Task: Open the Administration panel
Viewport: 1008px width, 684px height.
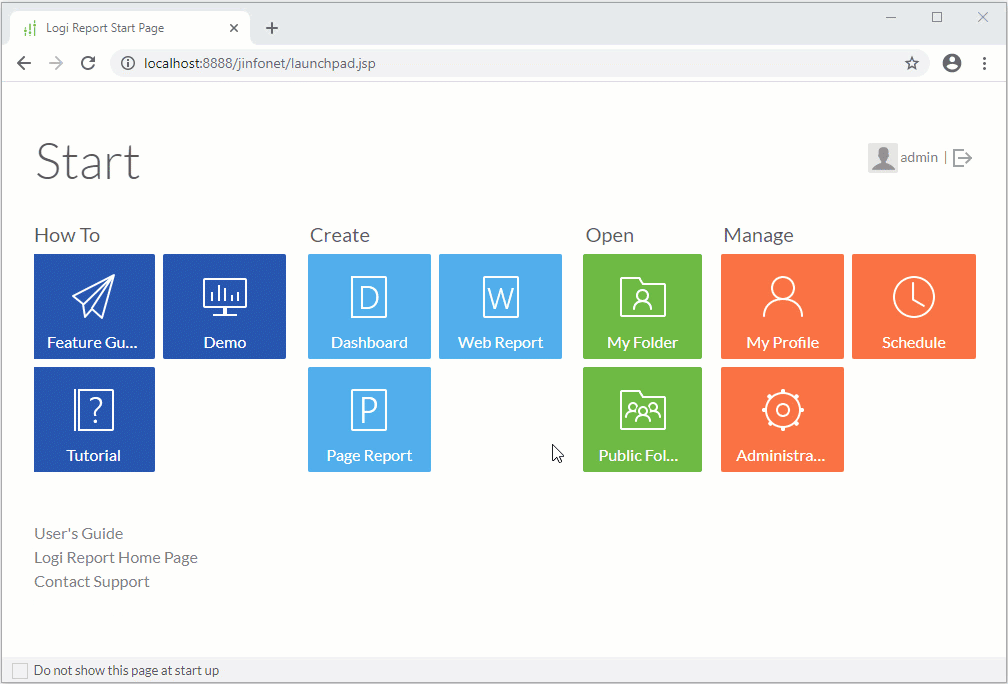Action: [x=782, y=419]
